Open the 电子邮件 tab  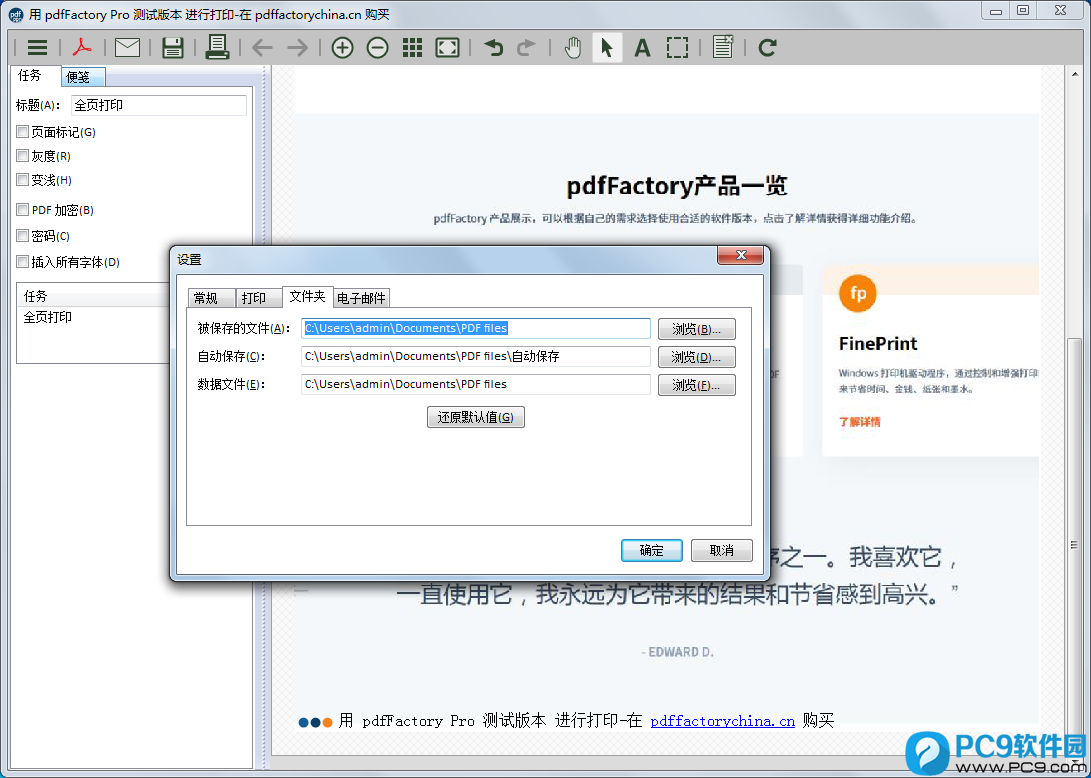361,298
